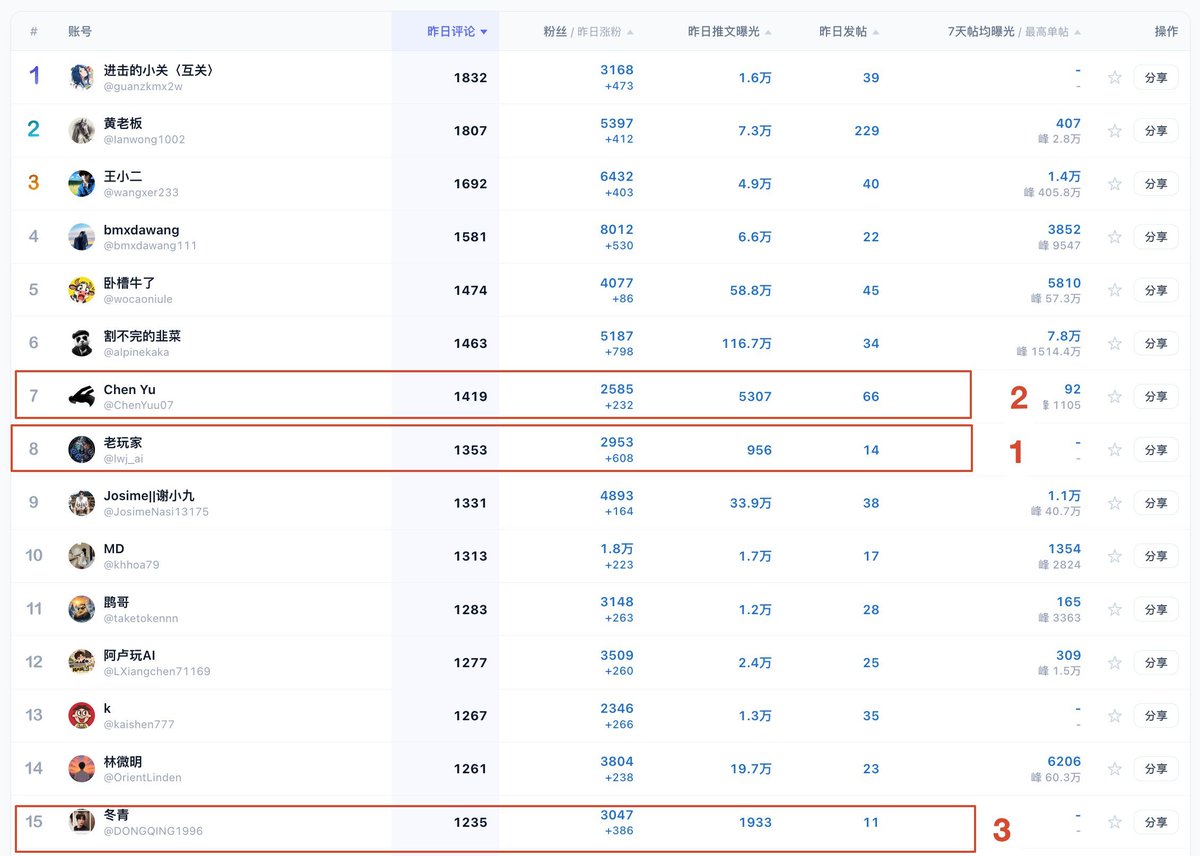Image resolution: width=1200 pixels, height=856 pixels.
Task: Click 分享 button for 进击的小关
Action: point(1156,78)
